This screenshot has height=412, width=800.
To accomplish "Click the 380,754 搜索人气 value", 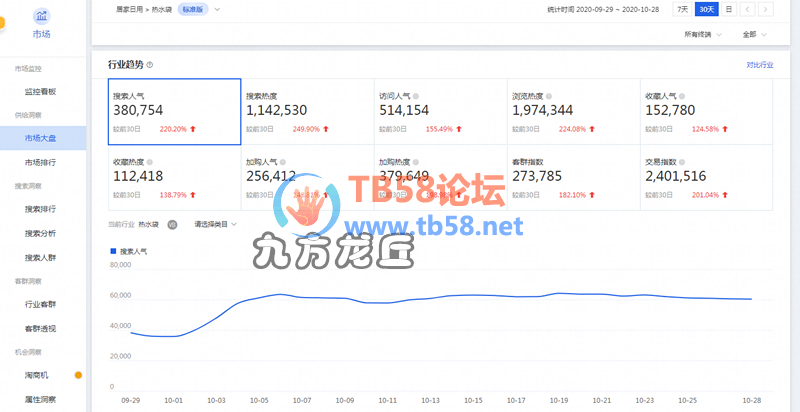I will tap(138, 110).
